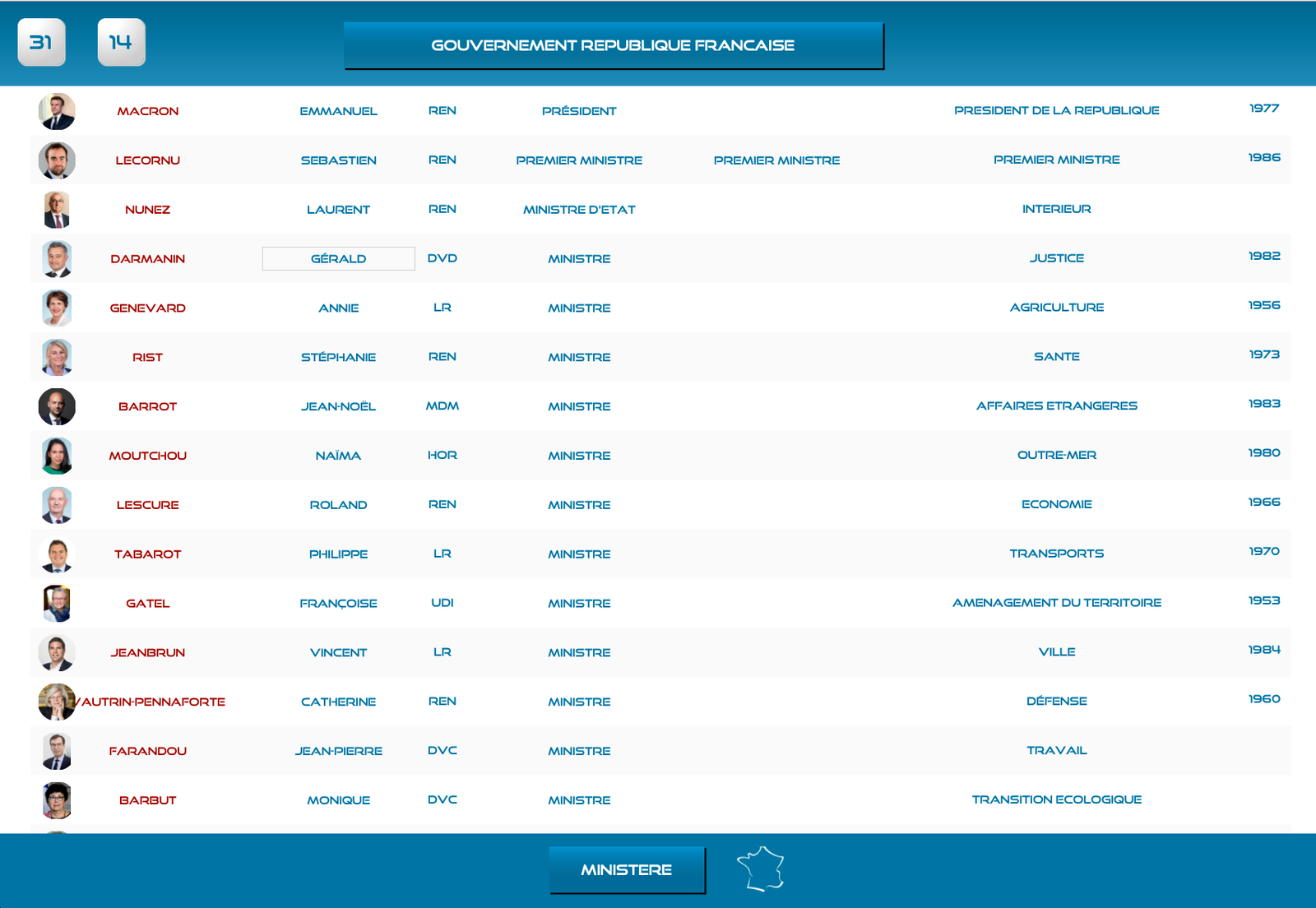Click Sébastien Lecornu's portrait photo
The image size is (1316, 908).
pos(57,160)
